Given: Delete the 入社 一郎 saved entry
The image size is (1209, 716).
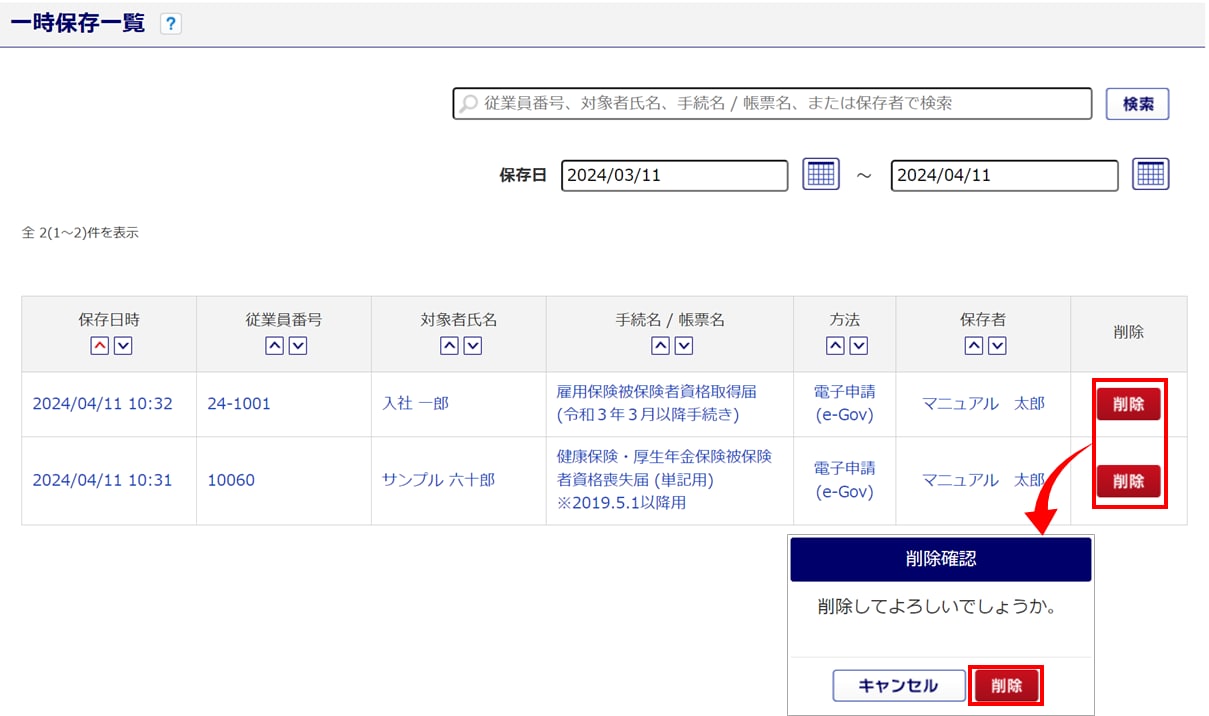Looking at the screenshot, I should tap(1128, 404).
